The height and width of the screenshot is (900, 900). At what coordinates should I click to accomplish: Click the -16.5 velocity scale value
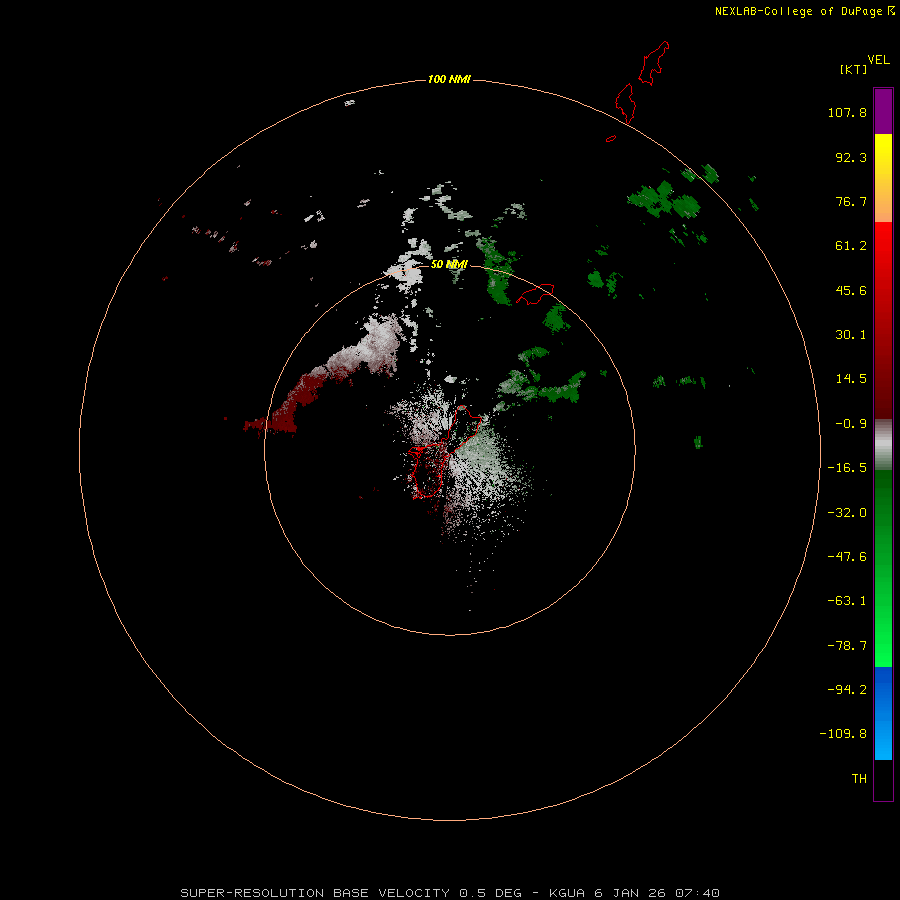847,468
